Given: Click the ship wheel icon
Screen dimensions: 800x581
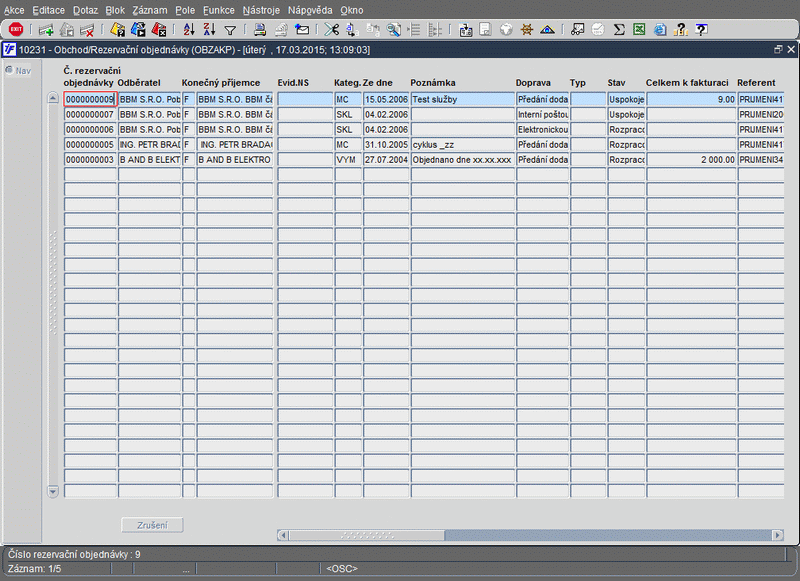Looking at the screenshot, I should click(527, 30).
